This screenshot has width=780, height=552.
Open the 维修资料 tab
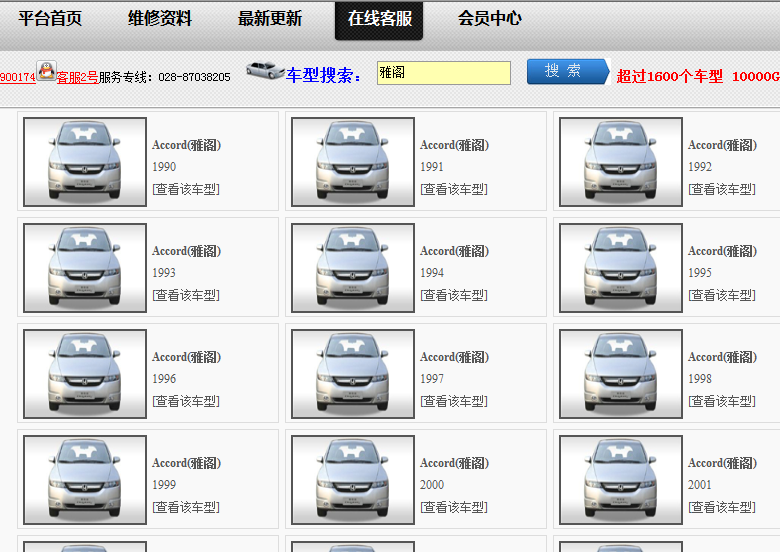(x=160, y=19)
